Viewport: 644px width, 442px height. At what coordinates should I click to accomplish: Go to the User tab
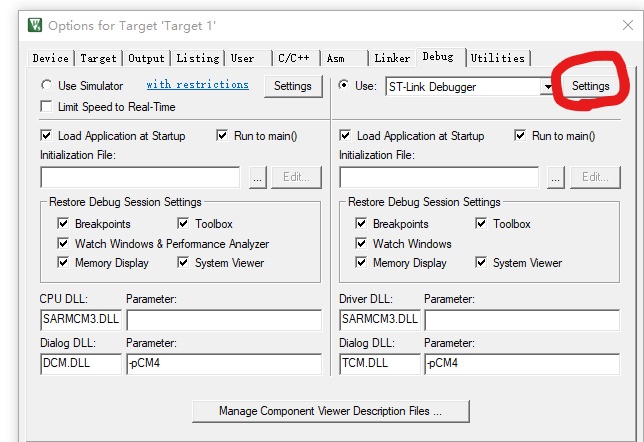click(248, 58)
